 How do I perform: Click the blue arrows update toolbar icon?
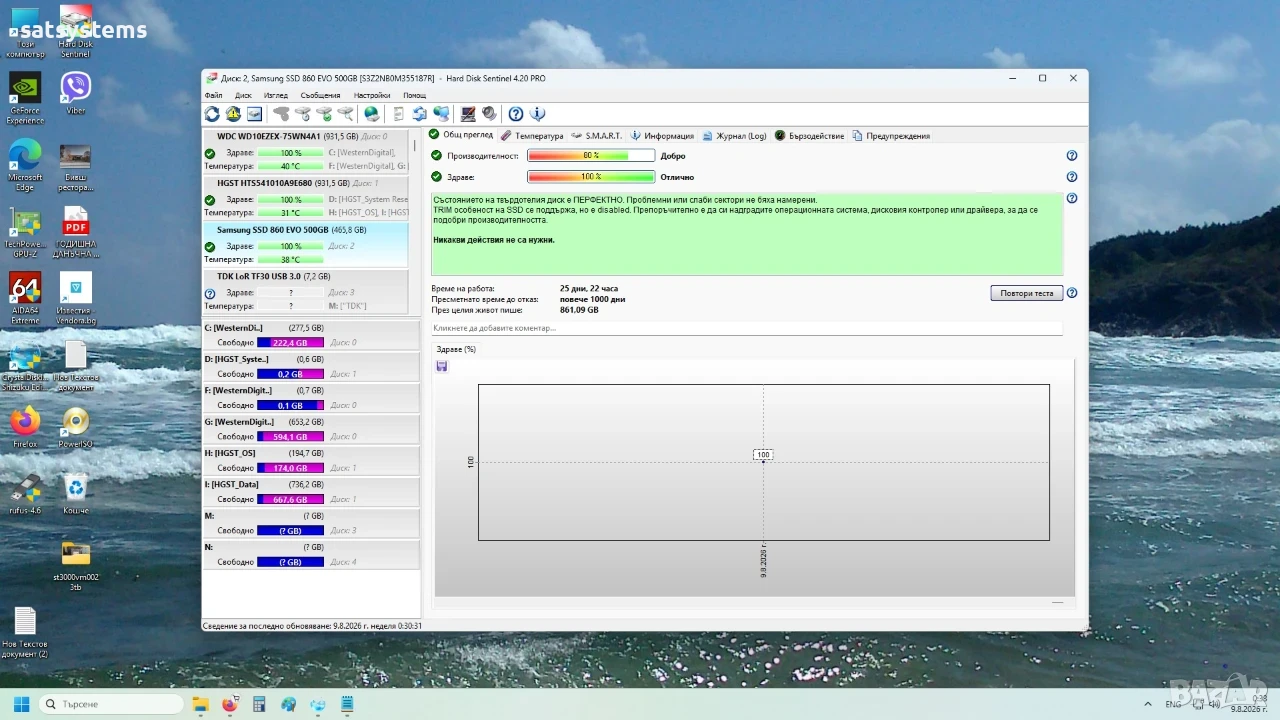point(420,114)
